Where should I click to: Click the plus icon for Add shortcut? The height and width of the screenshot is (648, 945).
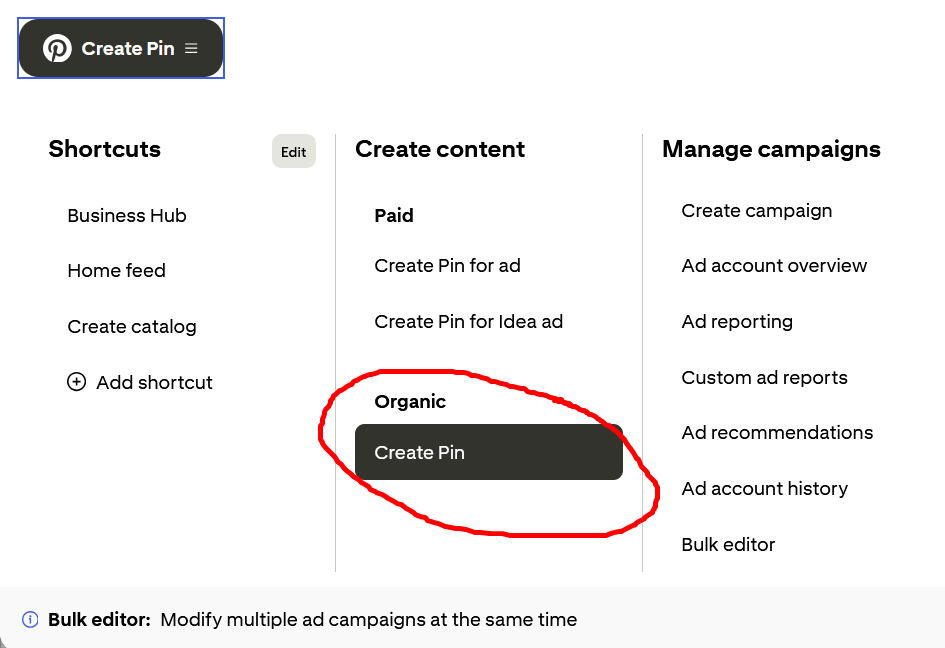[x=76, y=382]
